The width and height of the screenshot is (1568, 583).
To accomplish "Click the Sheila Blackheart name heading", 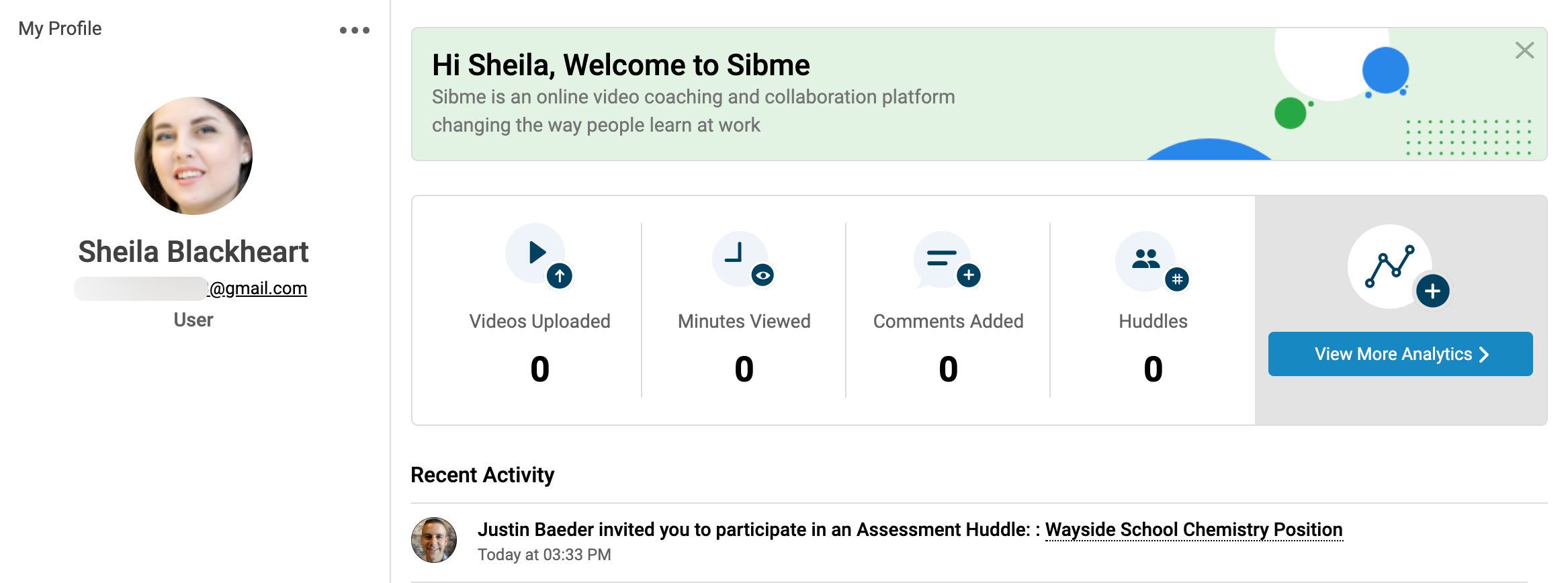I will coord(193,252).
